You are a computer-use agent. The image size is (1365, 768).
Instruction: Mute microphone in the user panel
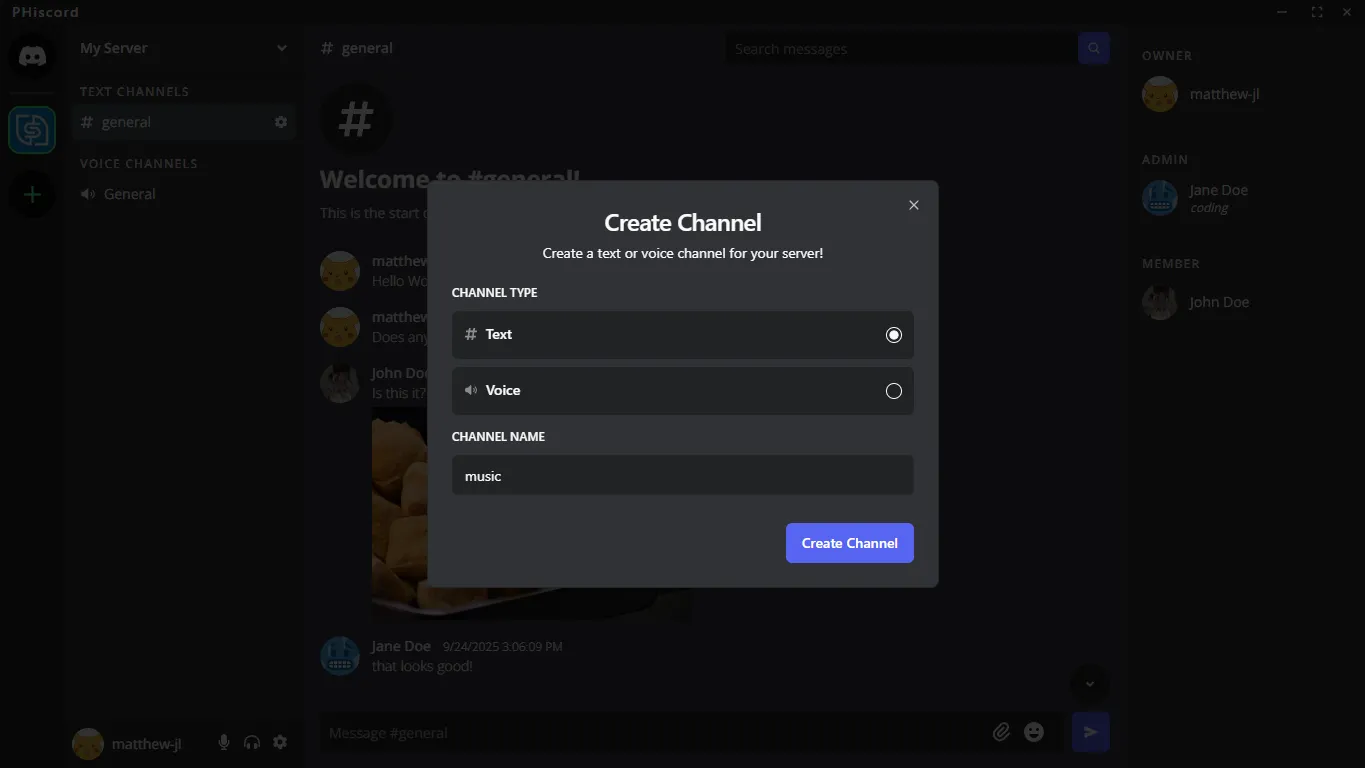pyautogui.click(x=224, y=742)
